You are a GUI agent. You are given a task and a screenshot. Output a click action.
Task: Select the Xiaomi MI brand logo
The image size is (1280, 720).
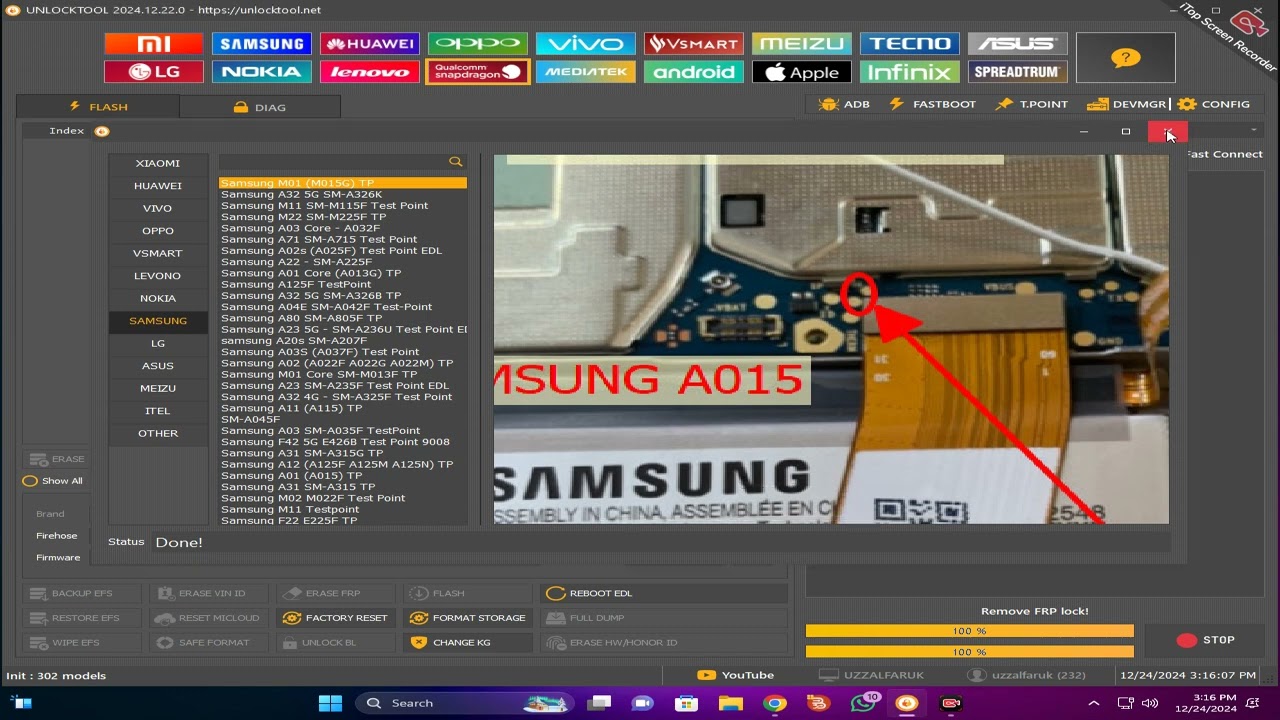153,44
